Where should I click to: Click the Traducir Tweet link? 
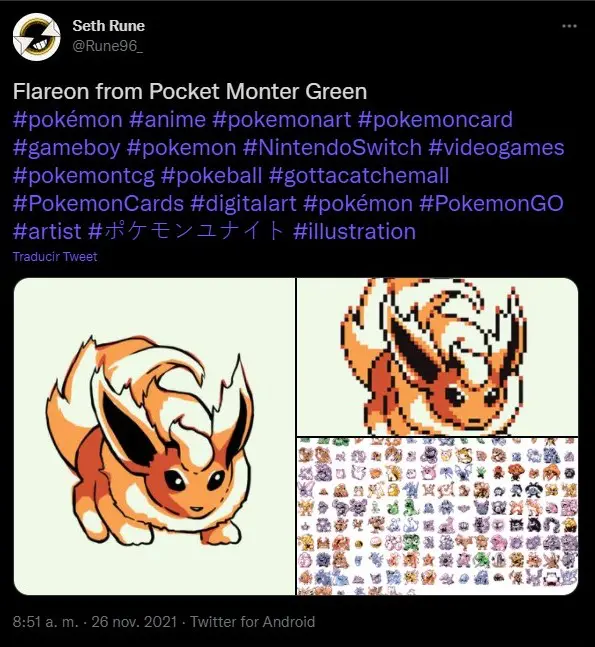[x=55, y=257]
